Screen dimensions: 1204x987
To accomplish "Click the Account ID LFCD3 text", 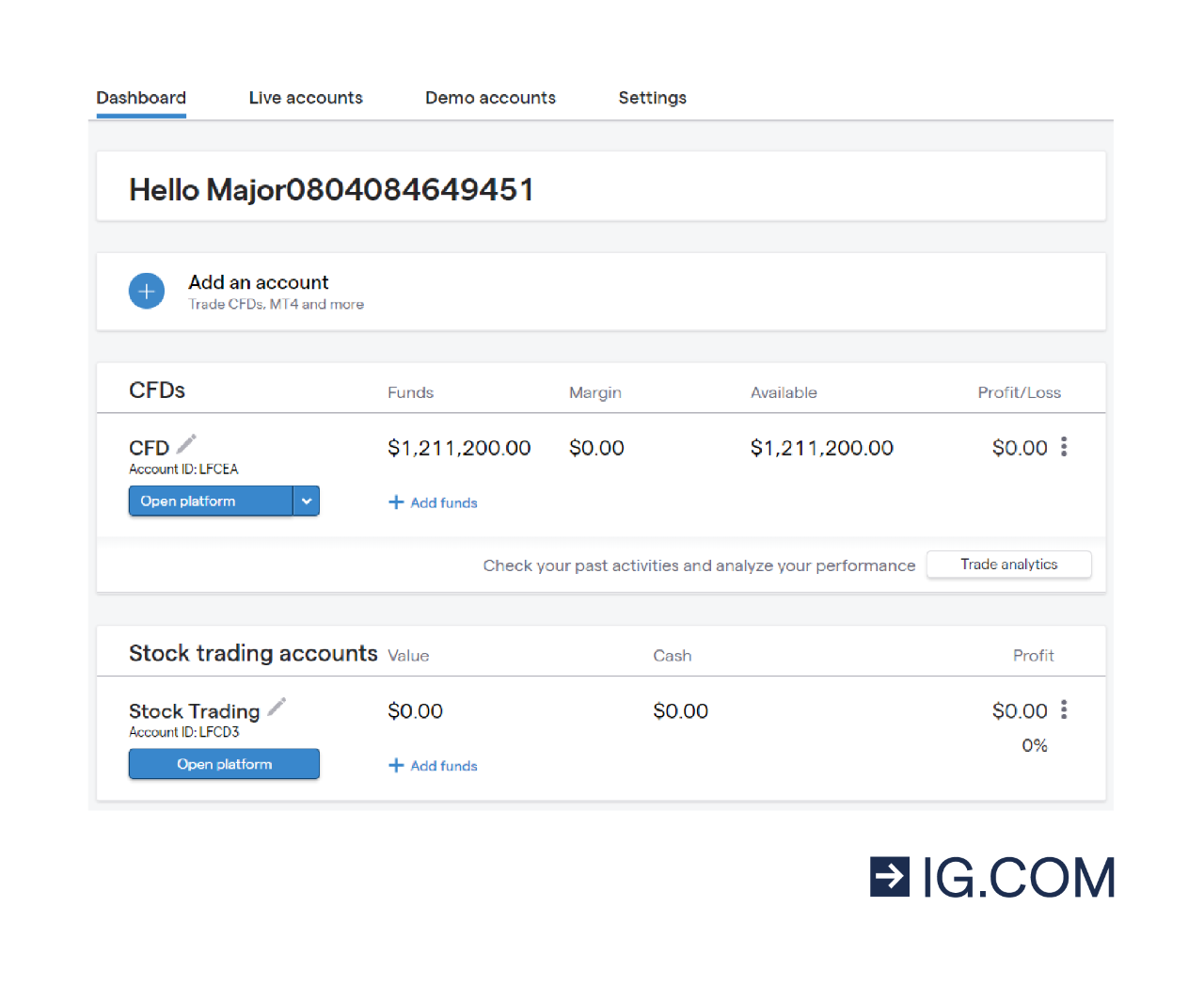I will point(184,732).
